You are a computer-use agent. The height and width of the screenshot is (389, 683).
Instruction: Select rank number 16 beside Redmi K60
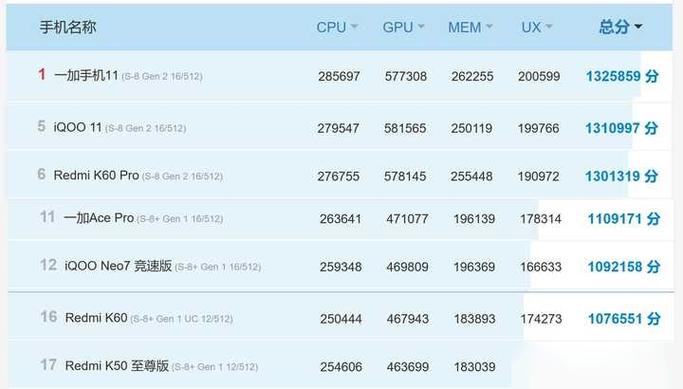point(49,316)
